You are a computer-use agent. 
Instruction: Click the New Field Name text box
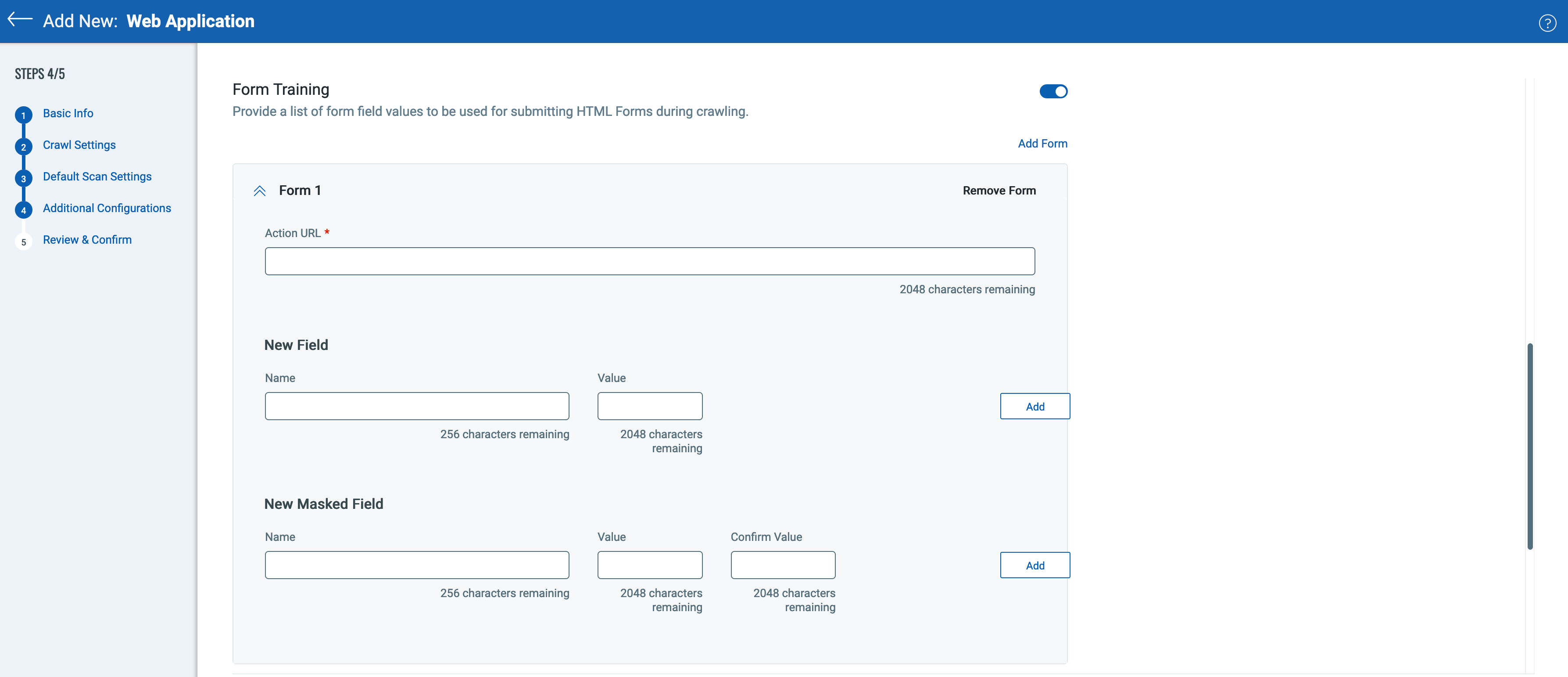click(417, 406)
